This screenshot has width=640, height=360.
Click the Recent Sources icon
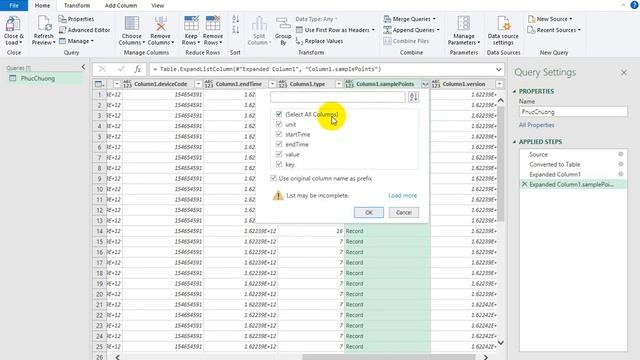click(x=531, y=30)
